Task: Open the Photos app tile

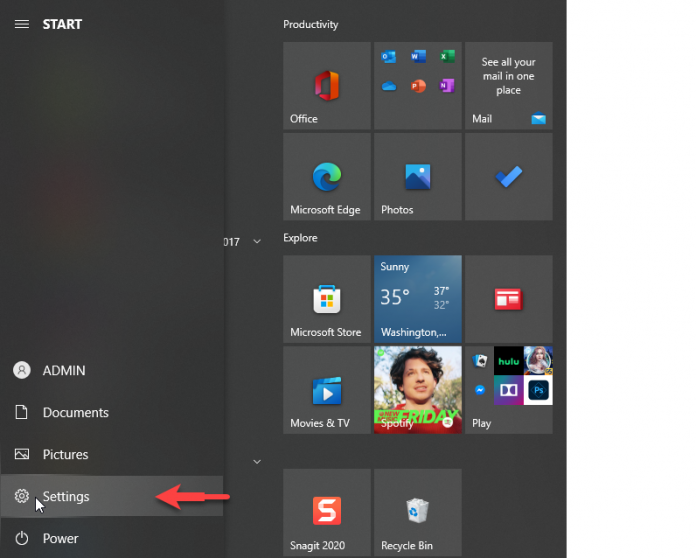Action: 417,177
